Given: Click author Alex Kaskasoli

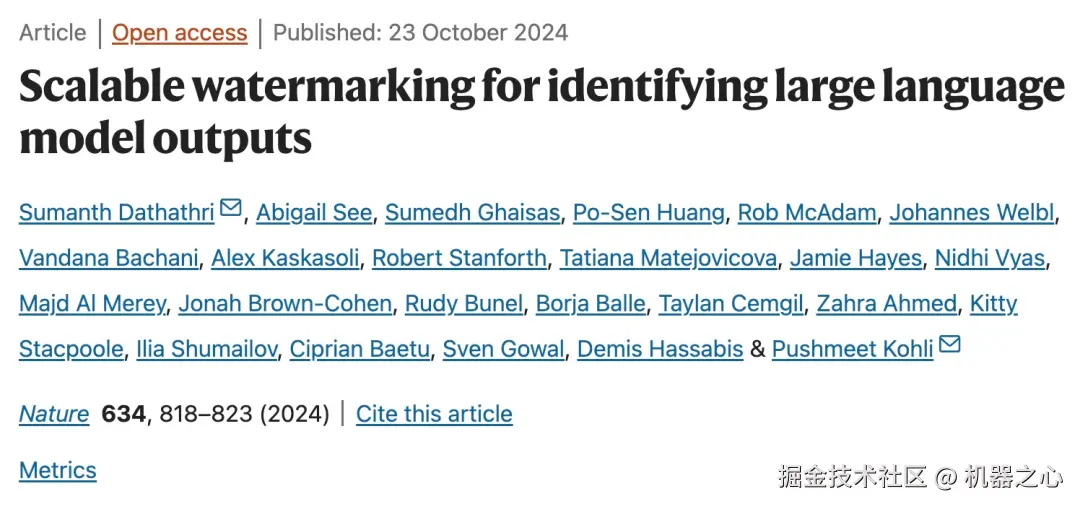Looking at the screenshot, I should pyautogui.click(x=285, y=258).
